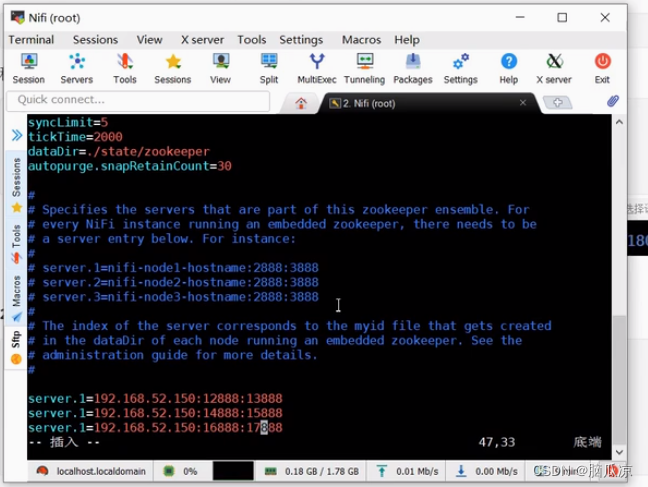Click the CPU 0% status indicator
Screen dimensions: 648x487
(x=180, y=471)
